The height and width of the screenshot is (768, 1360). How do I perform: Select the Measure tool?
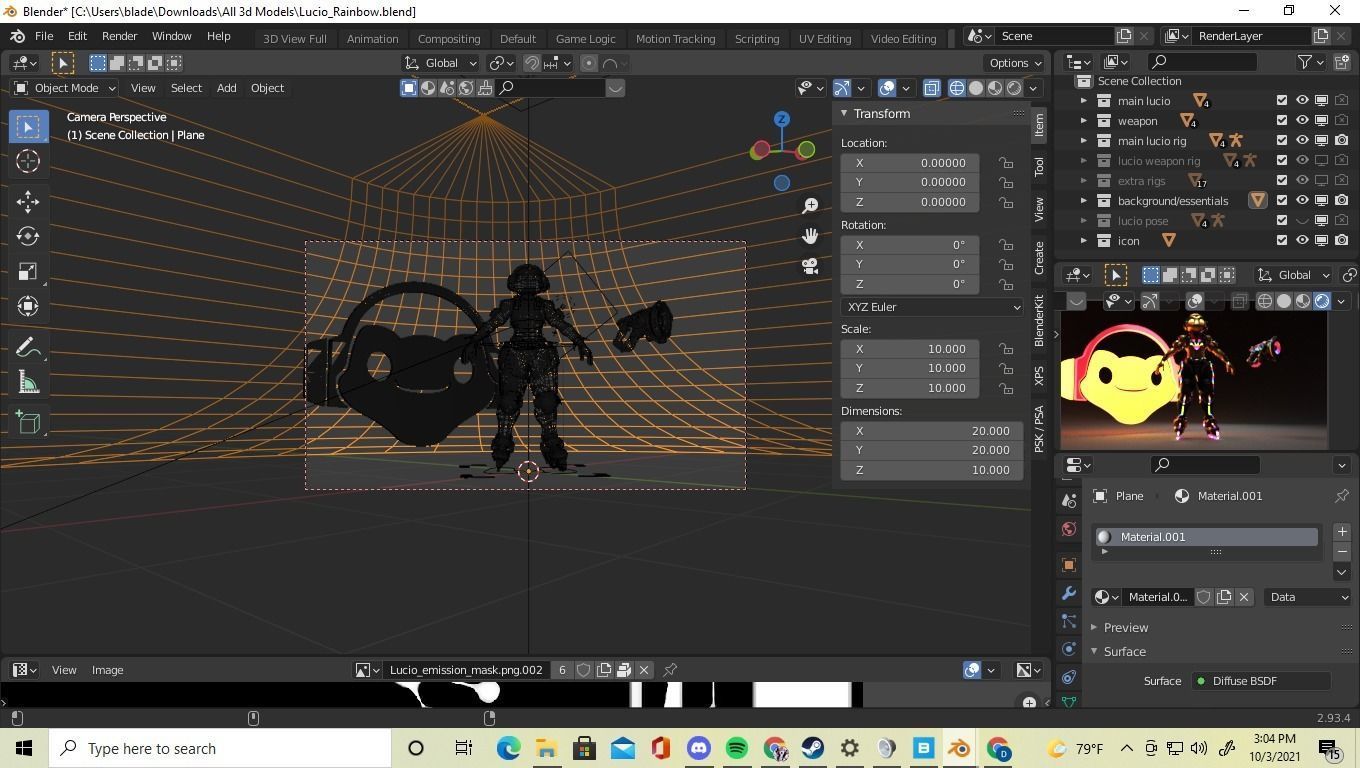click(28, 382)
